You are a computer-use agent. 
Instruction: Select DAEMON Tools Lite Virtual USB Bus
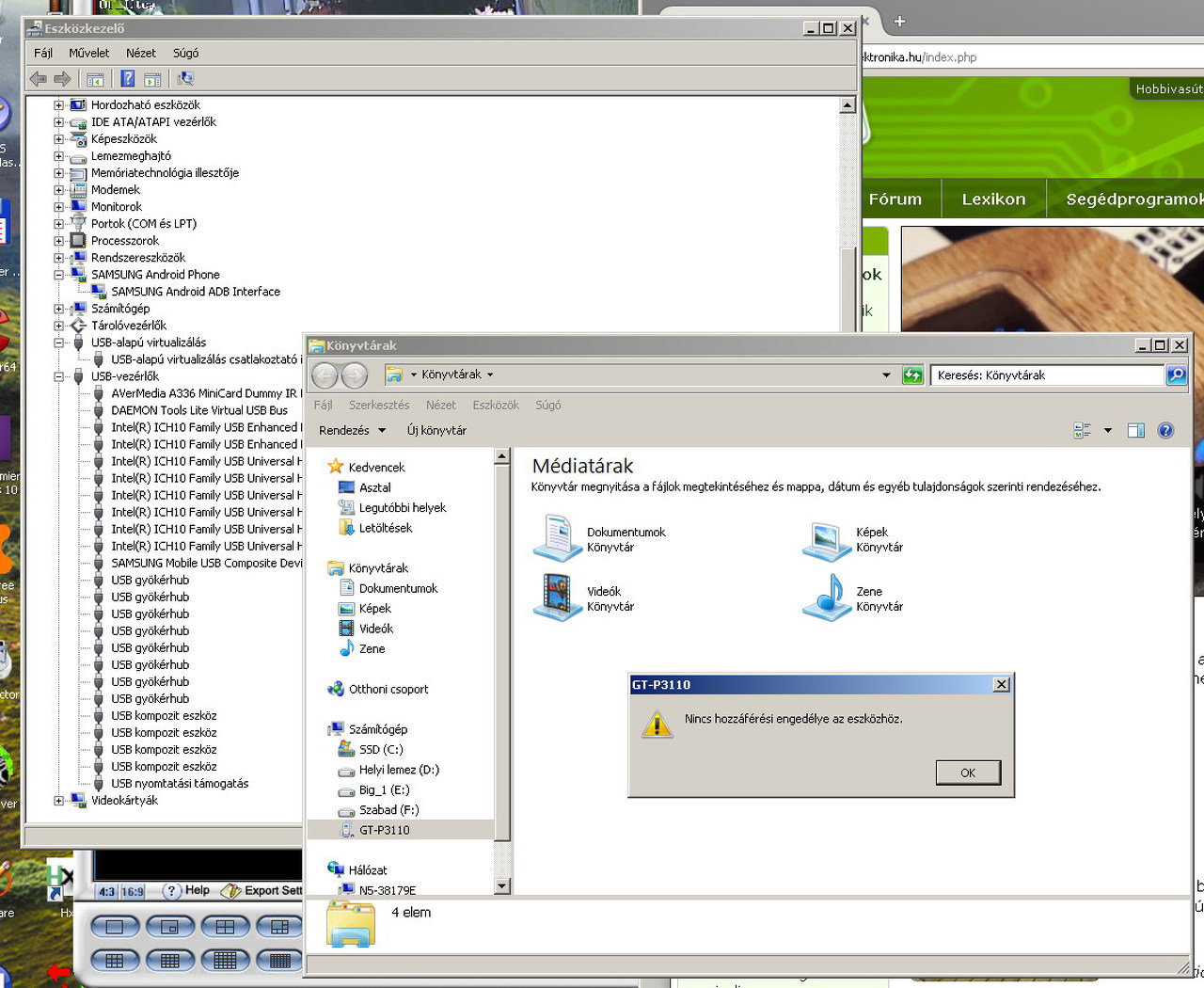199,410
